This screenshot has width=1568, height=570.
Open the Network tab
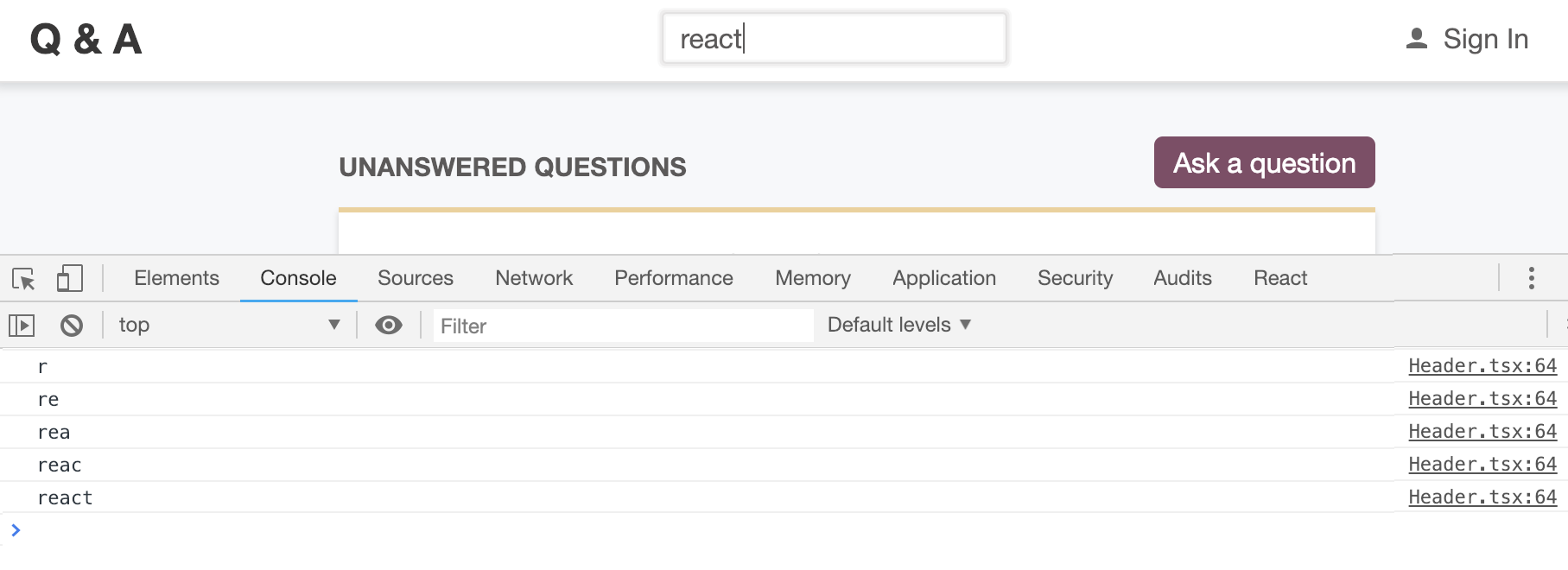coord(533,278)
